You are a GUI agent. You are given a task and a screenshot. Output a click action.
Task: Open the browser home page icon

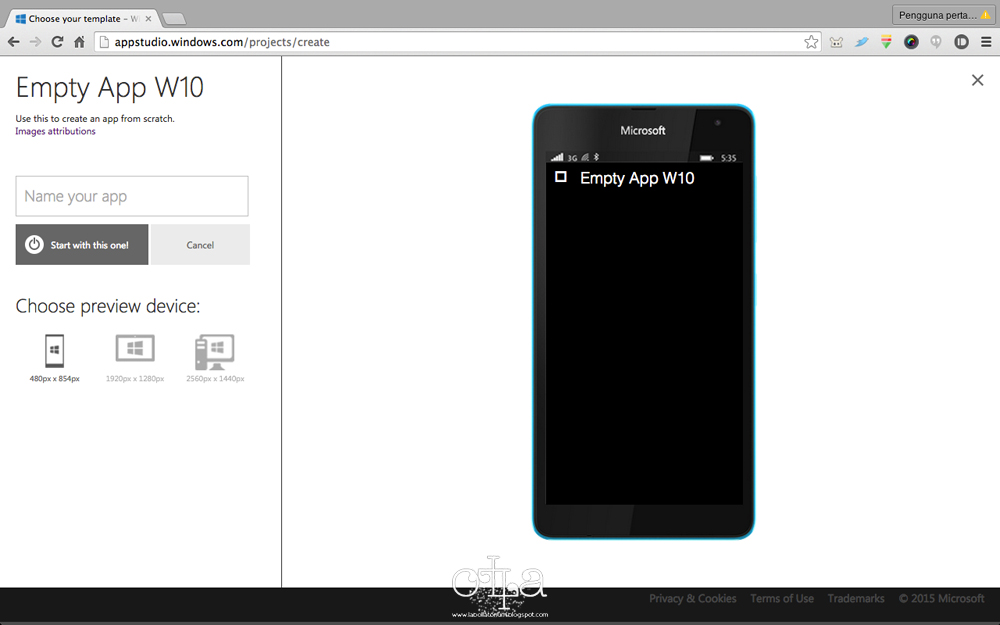pyautogui.click(x=79, y=42)
